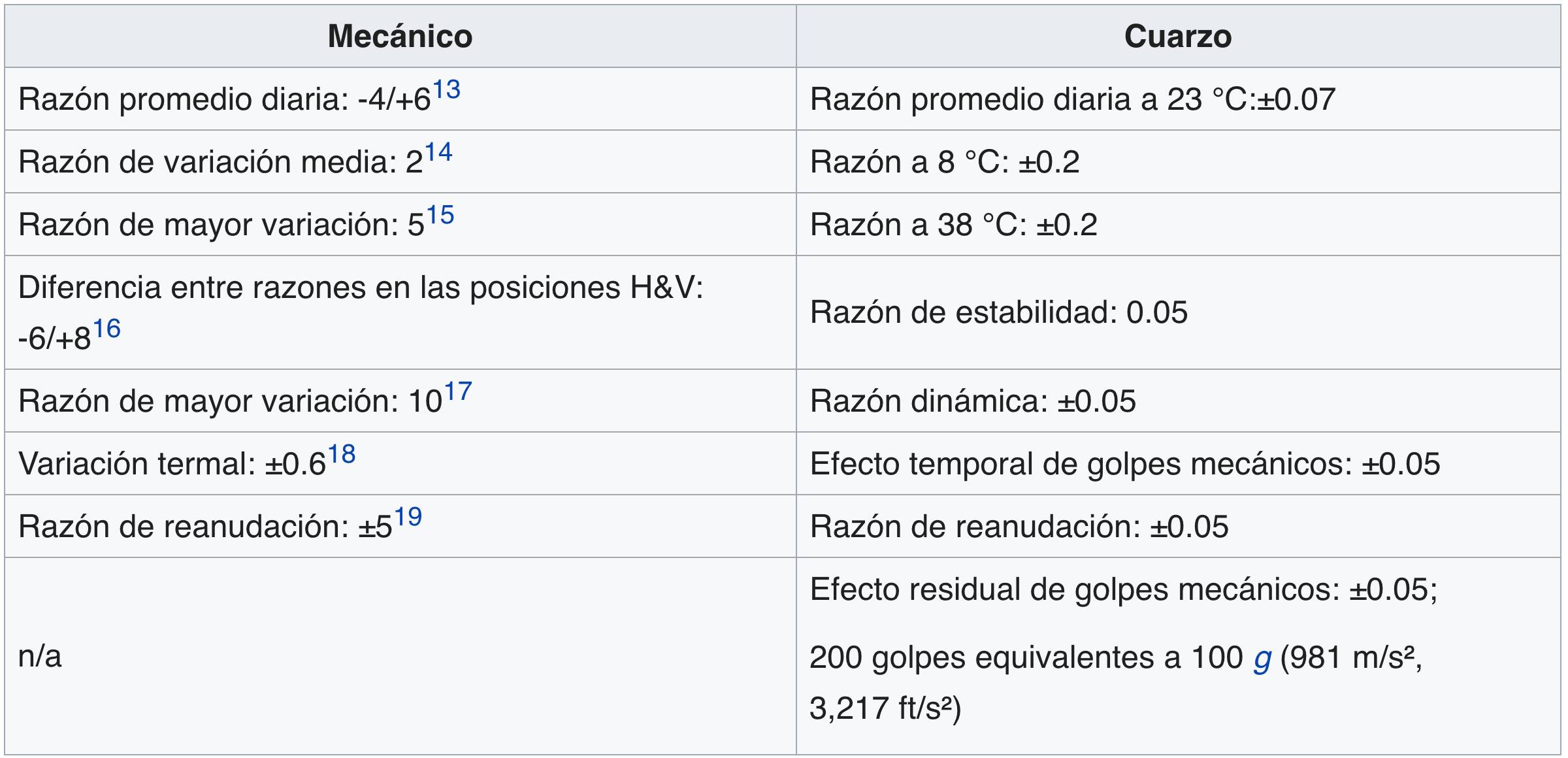Click the Variación termal: ±0.6 text
Screen dimensions: 1568x758
pyautogui.click(x=172, y=464)
